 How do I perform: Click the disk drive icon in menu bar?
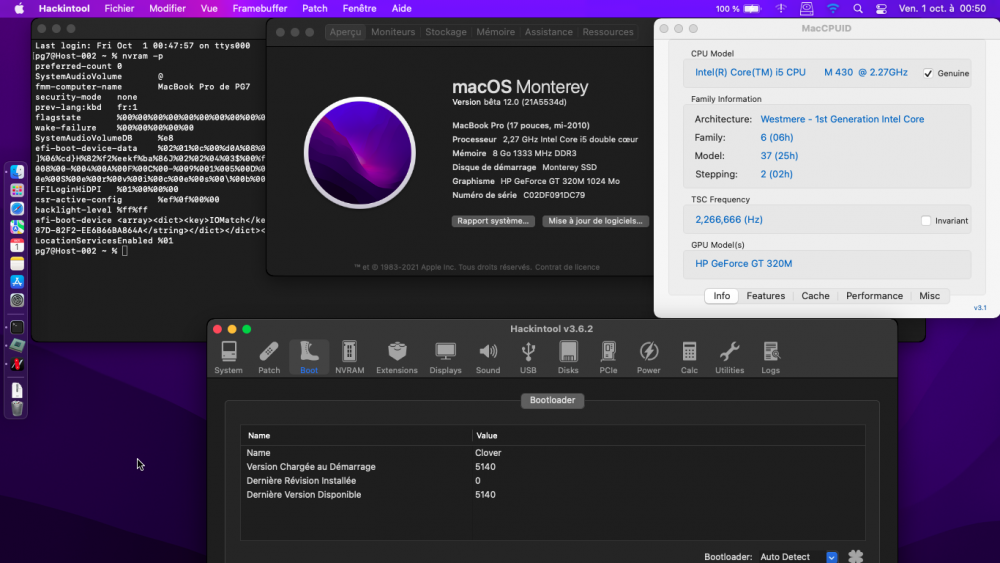tap(807, 8)
